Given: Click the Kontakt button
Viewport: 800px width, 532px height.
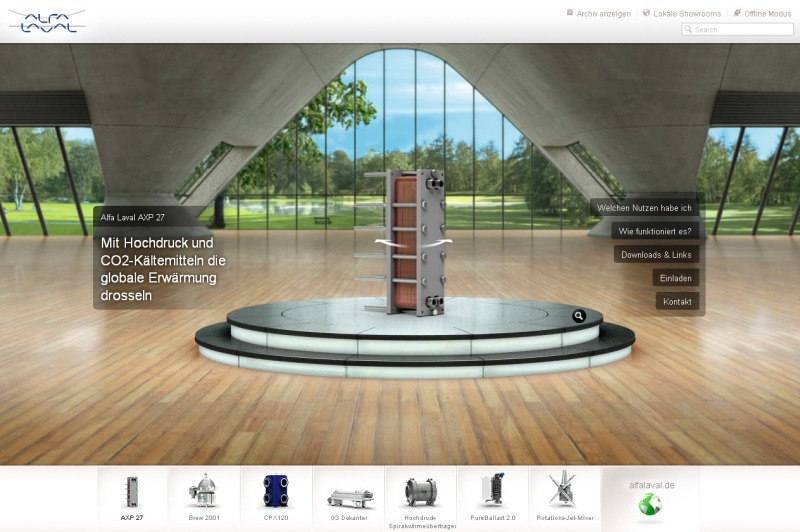Looking at the screenshot, I should click(x=677, y=301).
